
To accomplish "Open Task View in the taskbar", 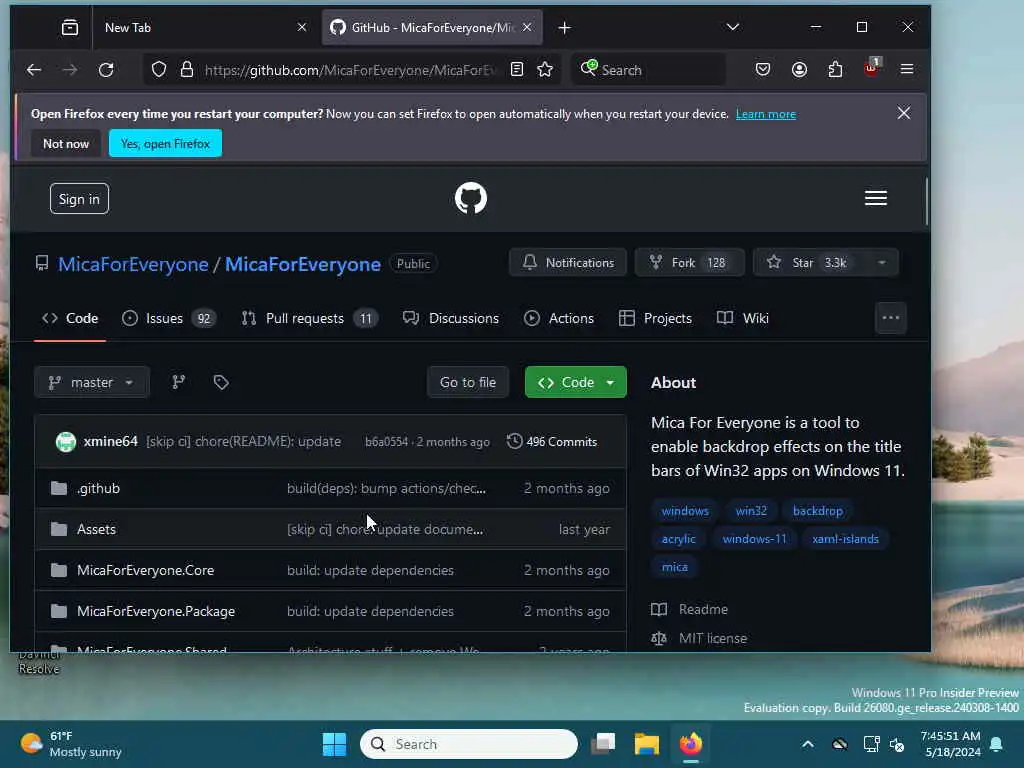I will 603,744.
